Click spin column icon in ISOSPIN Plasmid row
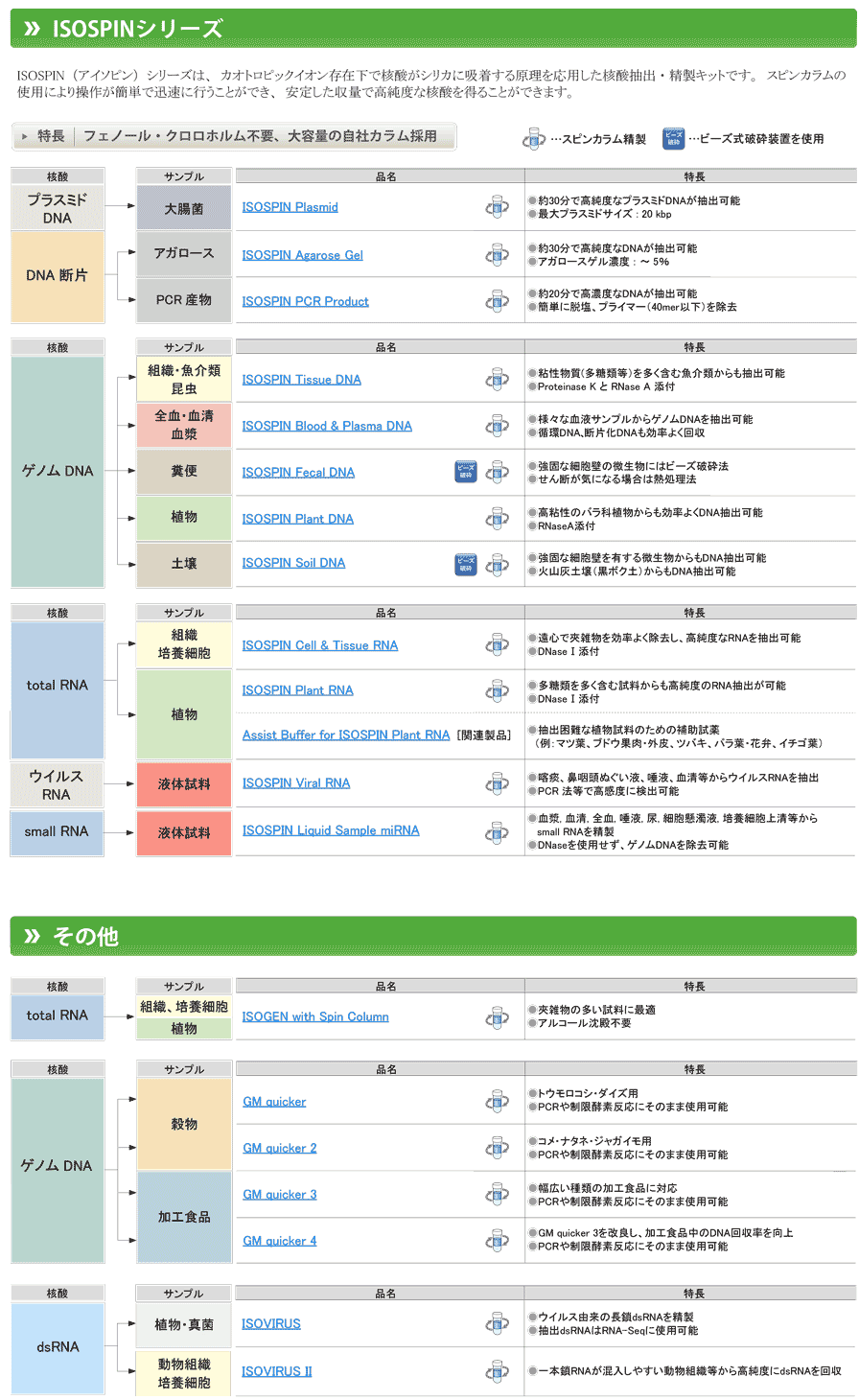The image size is (859, 1400). (497, 207)
